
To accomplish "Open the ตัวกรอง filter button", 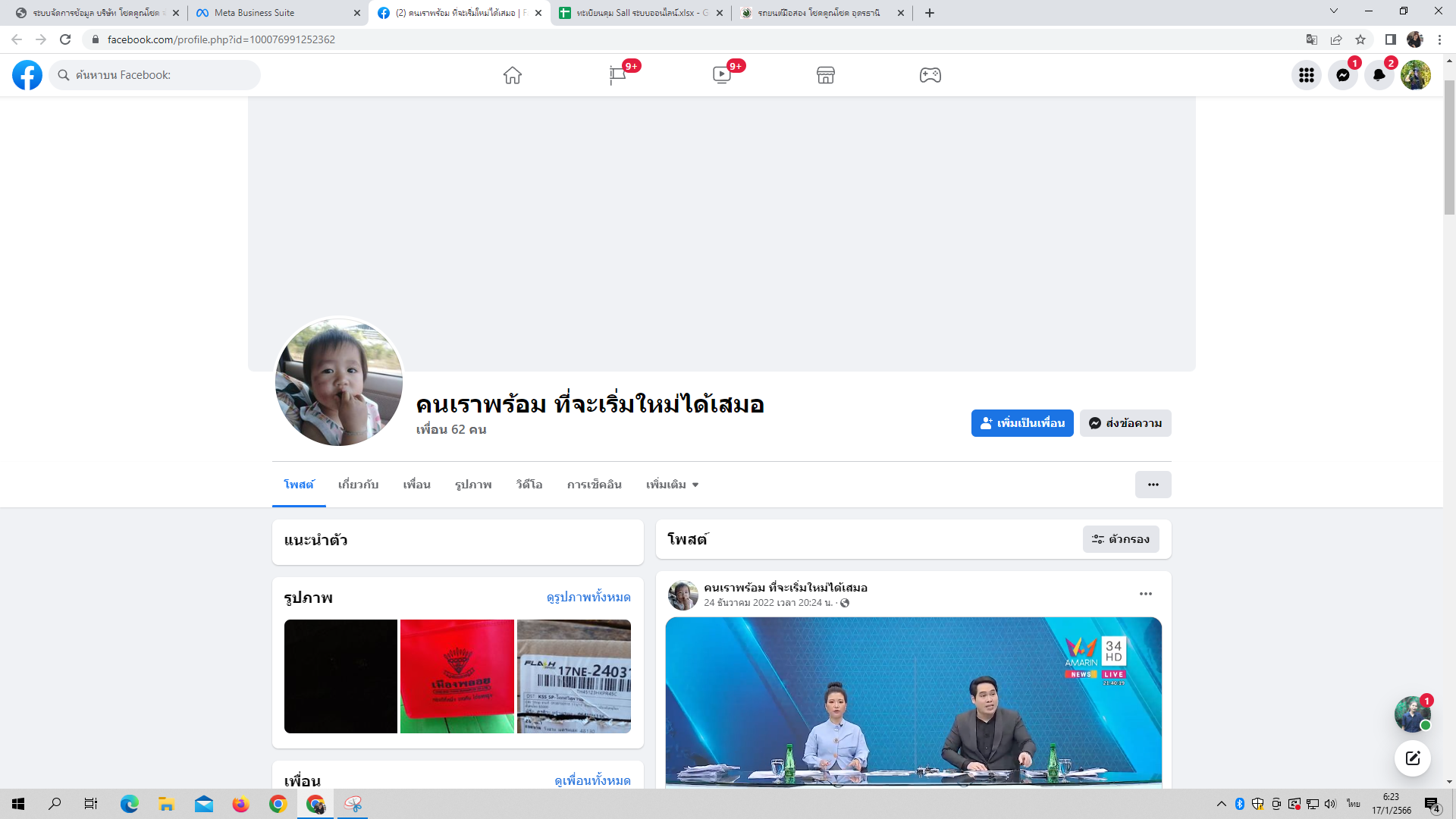I will [1120, 539].
